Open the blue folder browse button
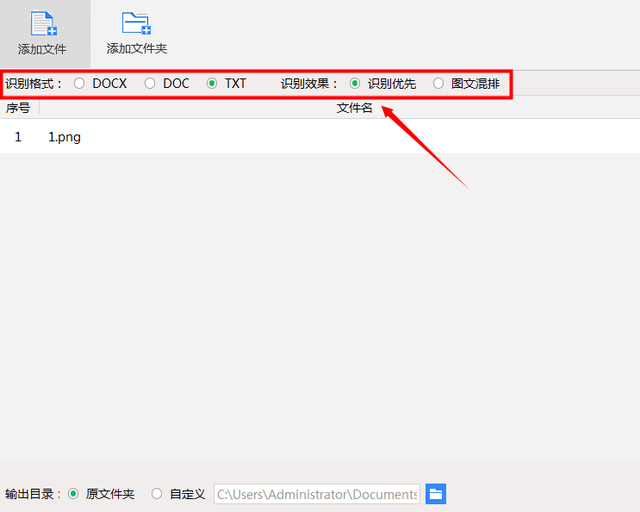The width and height of the screenshot is (640, 512). pos(436,494)
